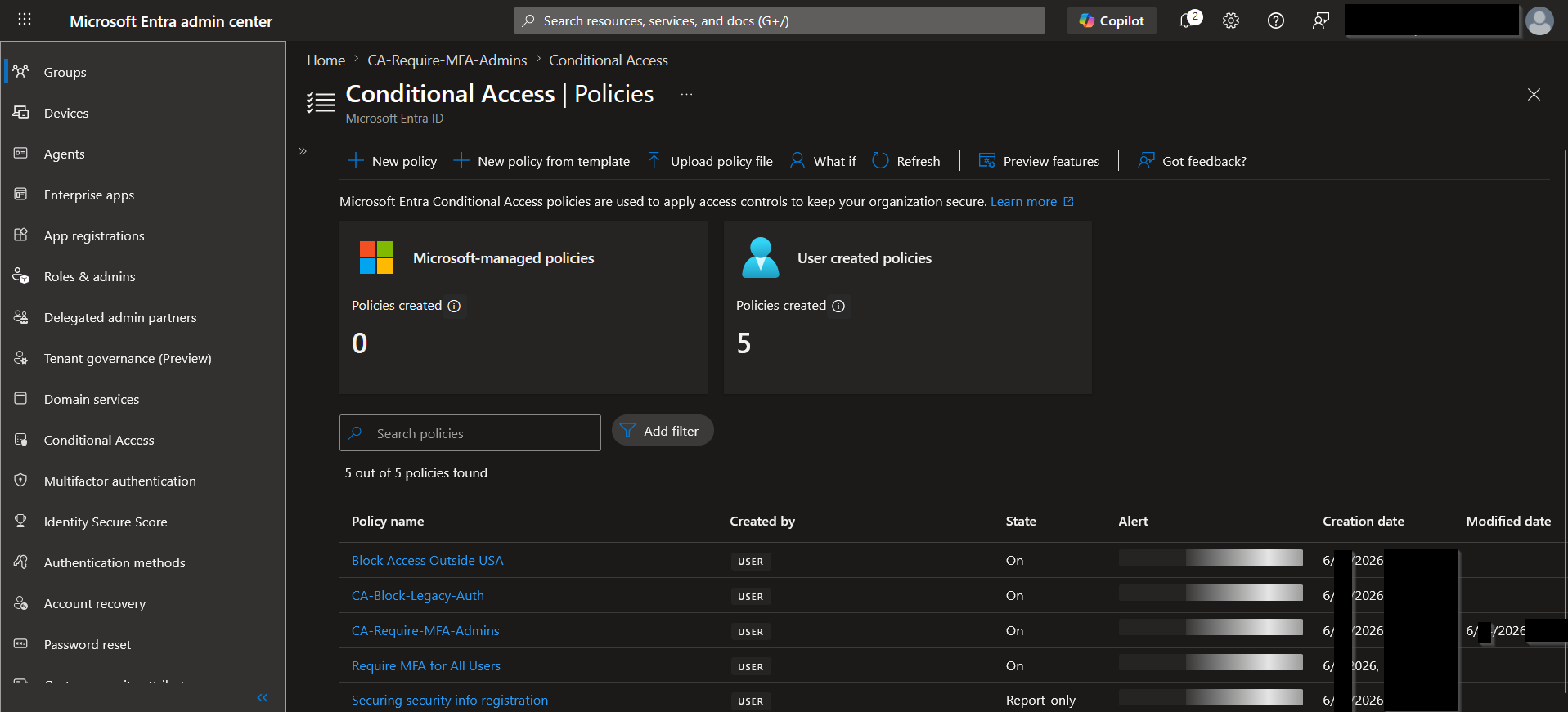The width and height of the screenshot is (1568, 712).
Task: Open Securing security info registration policy
Action: 450,701
